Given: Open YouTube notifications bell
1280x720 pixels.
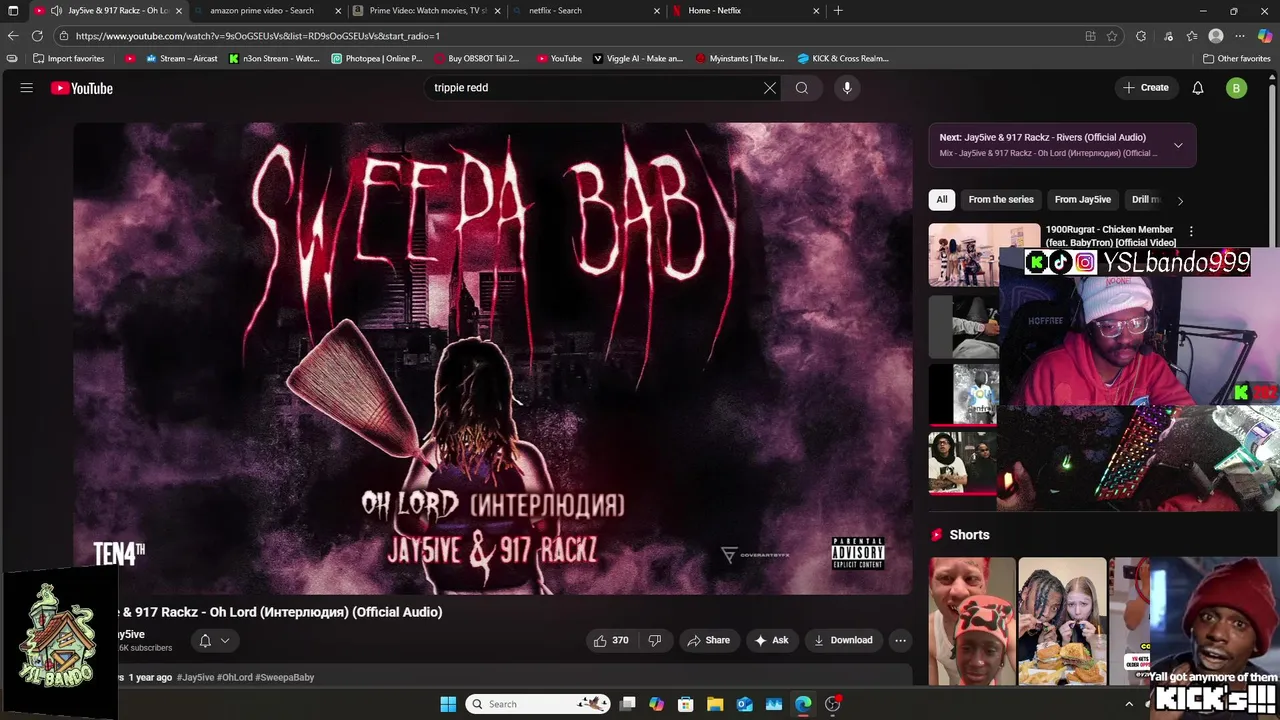Looking at the screenshot, I should 1198,88.
